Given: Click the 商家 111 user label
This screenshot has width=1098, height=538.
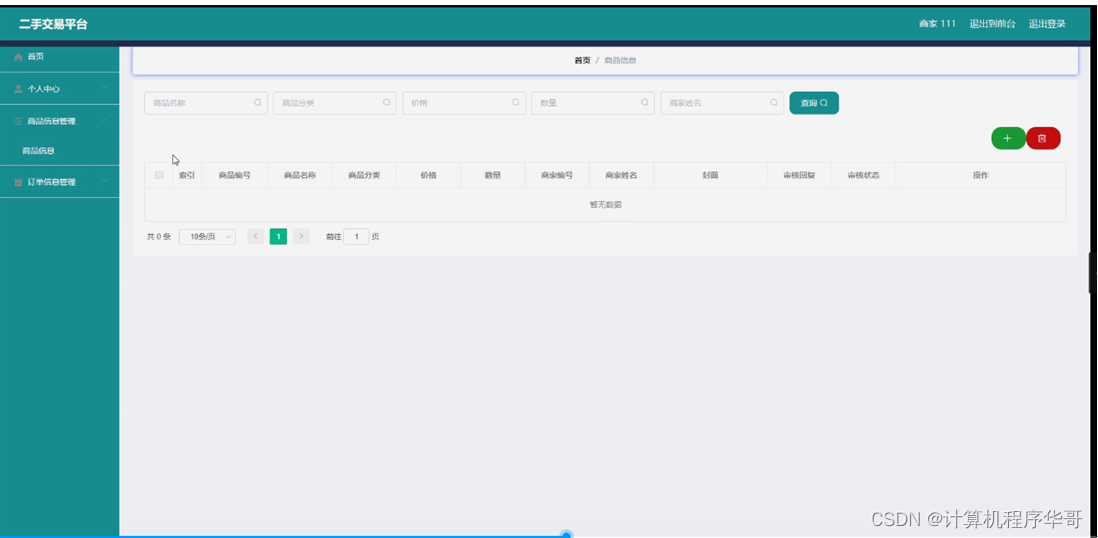Looking at the screenshot, I should click(937, 24).
